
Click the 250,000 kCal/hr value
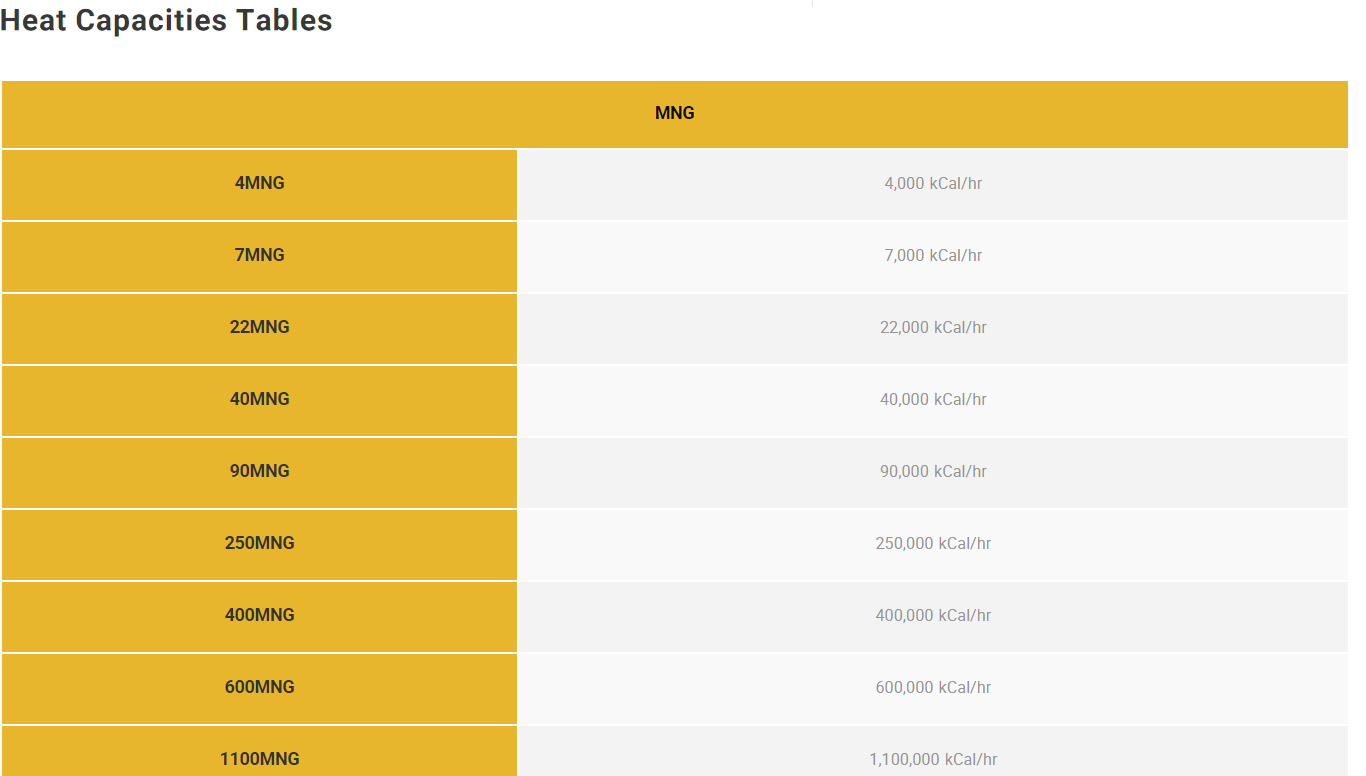933,544
